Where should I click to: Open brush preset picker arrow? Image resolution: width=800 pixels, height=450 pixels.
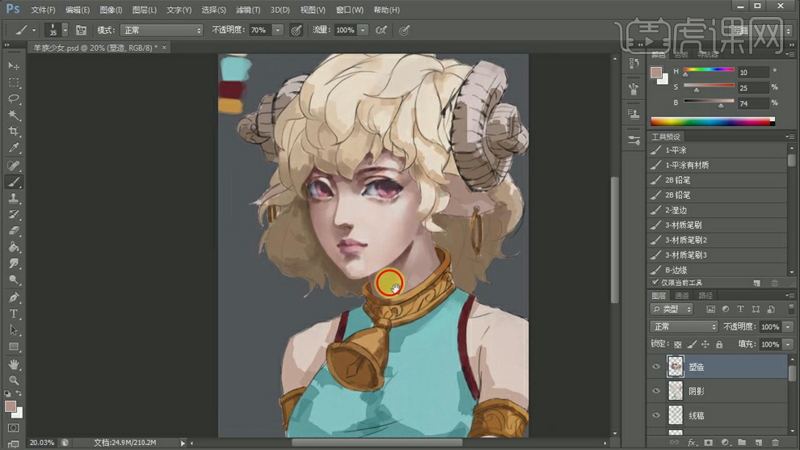click(65, 30)
